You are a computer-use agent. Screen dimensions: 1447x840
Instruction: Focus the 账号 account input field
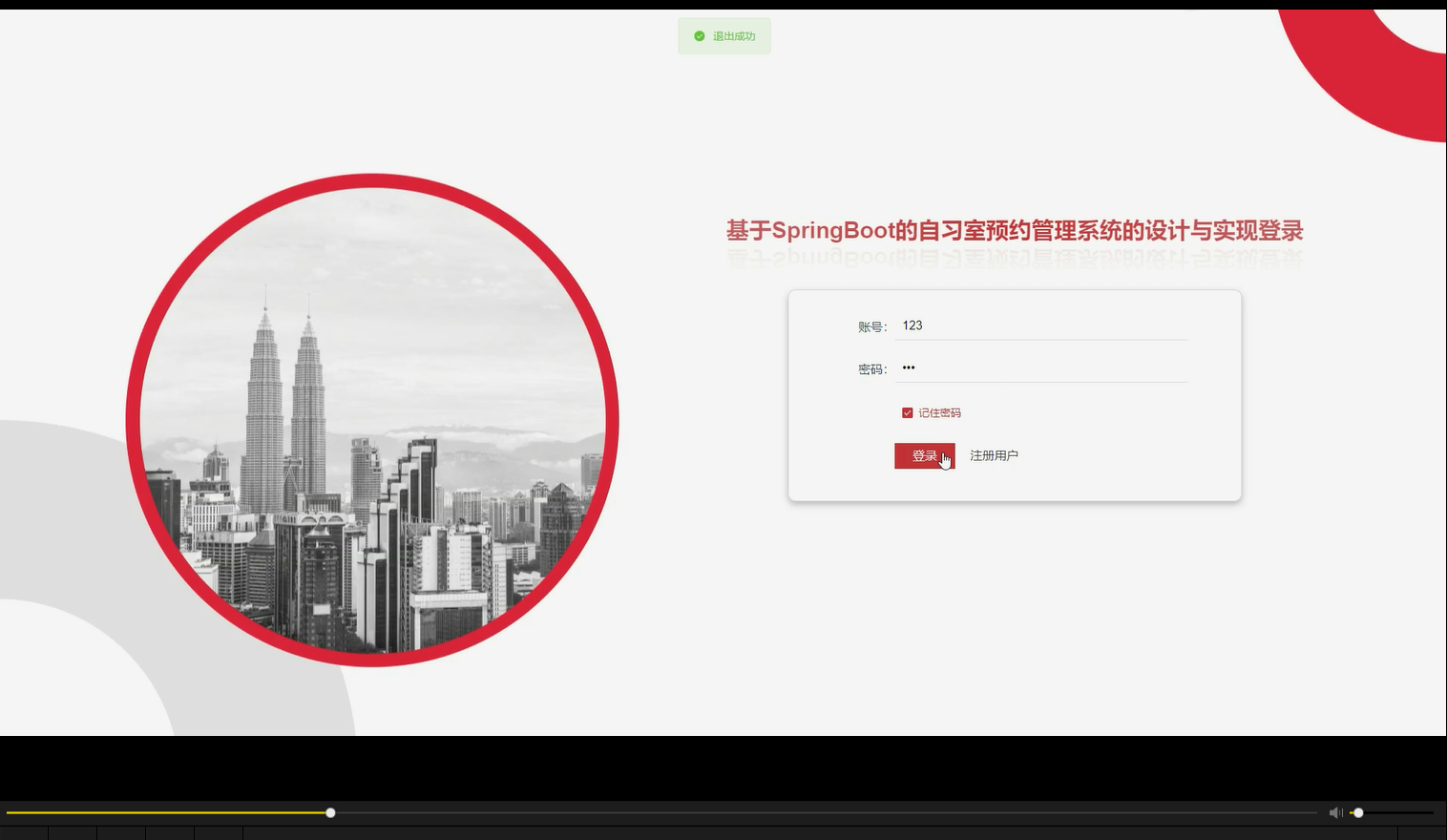pyautogui.click(x=1041, y=325)
